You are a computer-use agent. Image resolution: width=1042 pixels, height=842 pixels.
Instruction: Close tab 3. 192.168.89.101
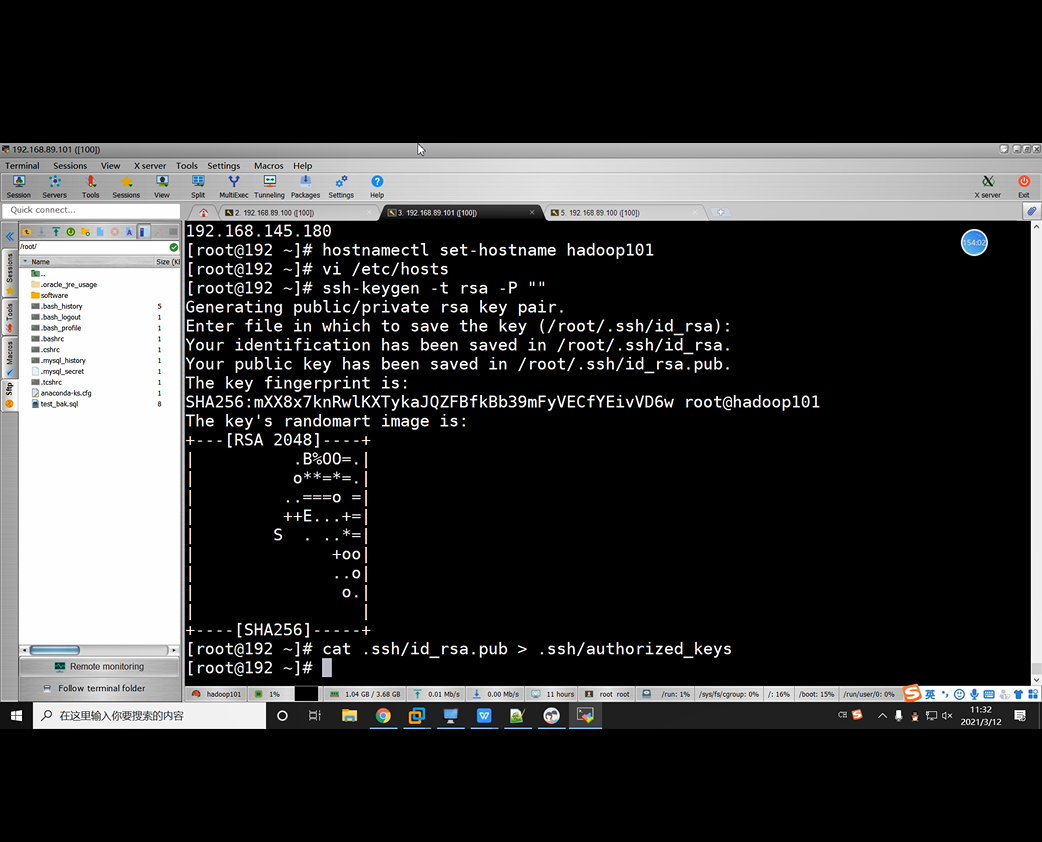pyautogui.click(x=532, y=213)
